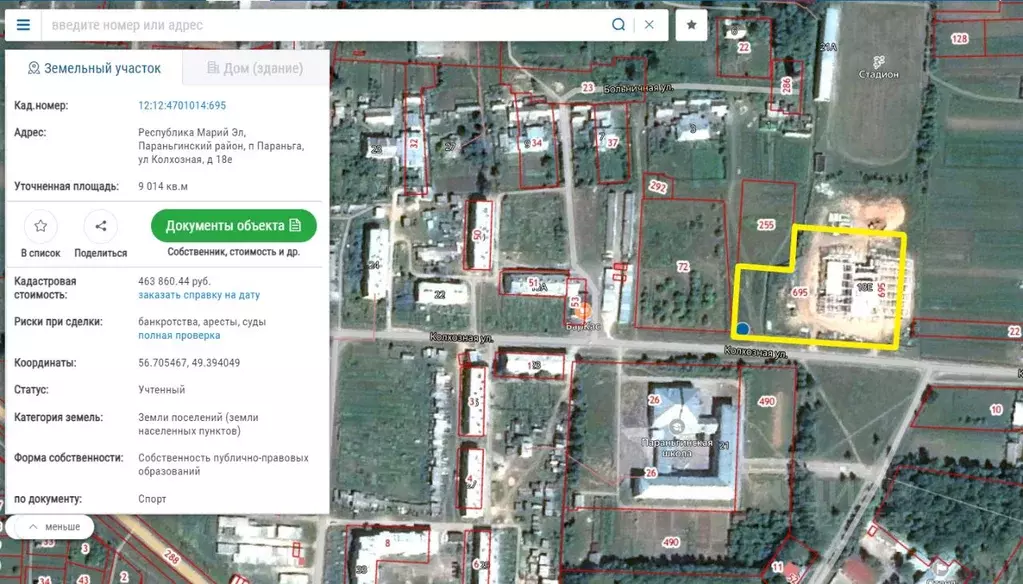The width and height of the screenshot is (1023, 584).
Task: Click the Поделиться share icon
Action: pos(100,227)
